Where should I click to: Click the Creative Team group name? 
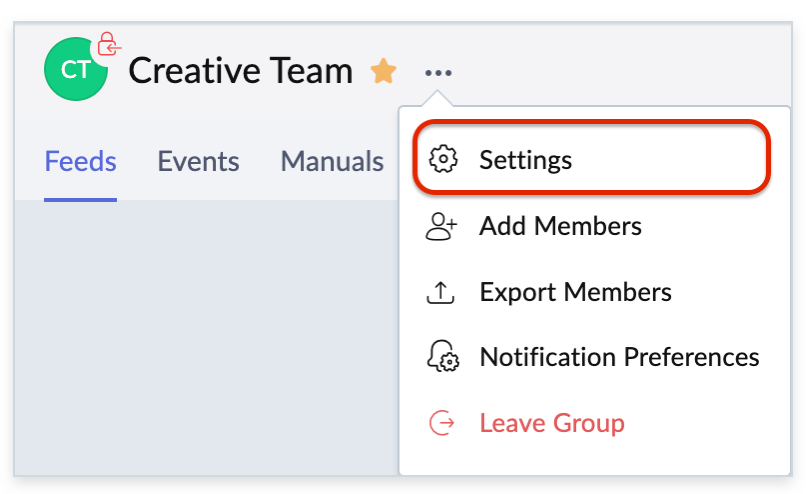[241, 71]
